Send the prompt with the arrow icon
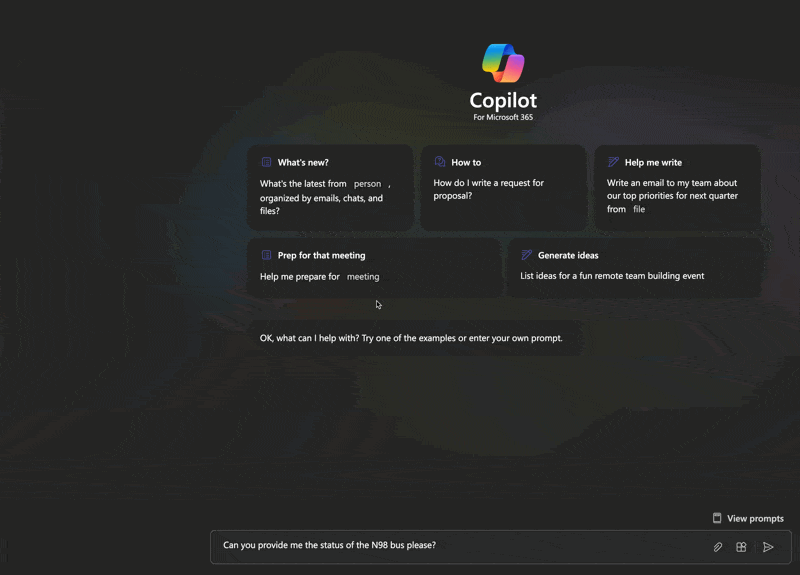 pyautogui.click(x=768, y=547)
